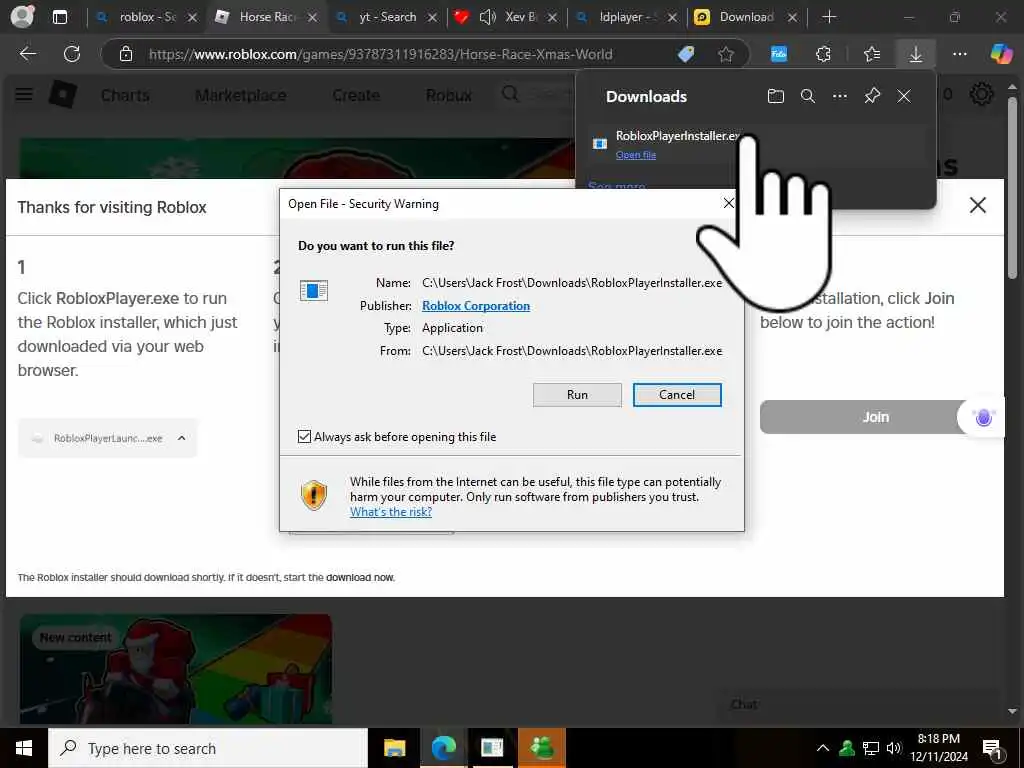The image size is (1024, 768).
Task: Reload the page with the refresh icon
Action: coord(72,54)
